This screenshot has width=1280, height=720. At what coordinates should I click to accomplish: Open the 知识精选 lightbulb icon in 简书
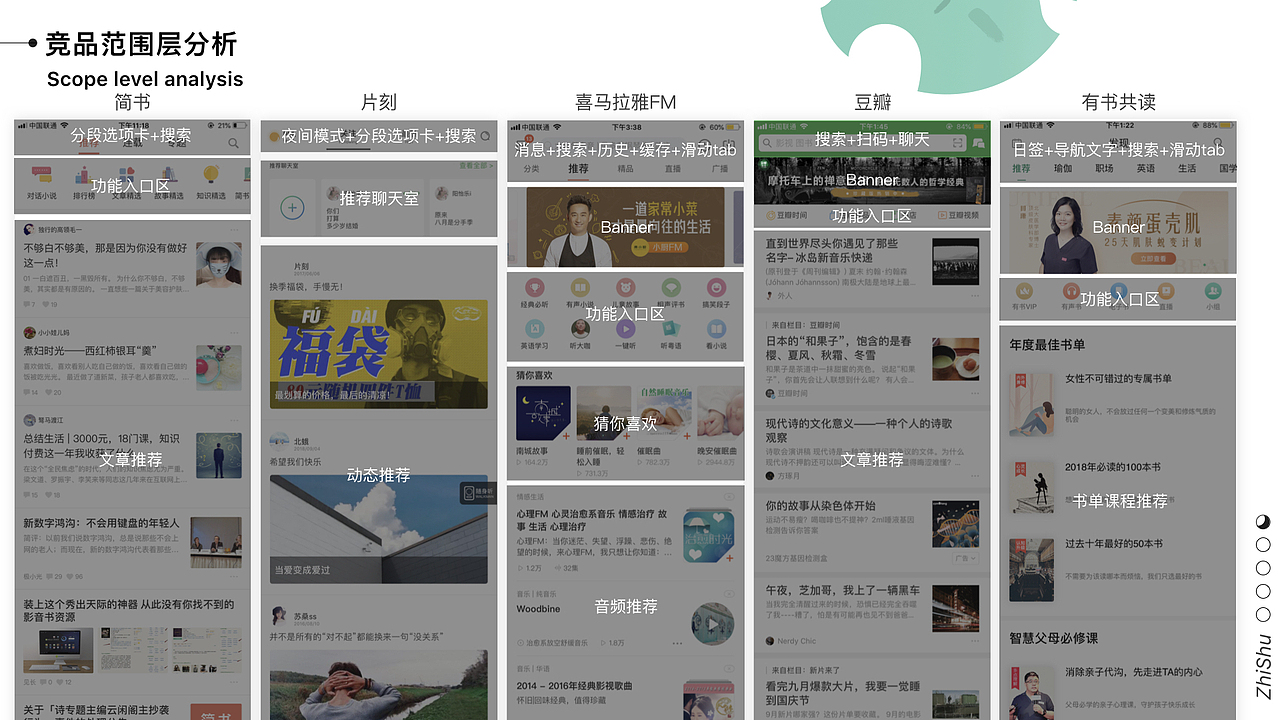211,175
